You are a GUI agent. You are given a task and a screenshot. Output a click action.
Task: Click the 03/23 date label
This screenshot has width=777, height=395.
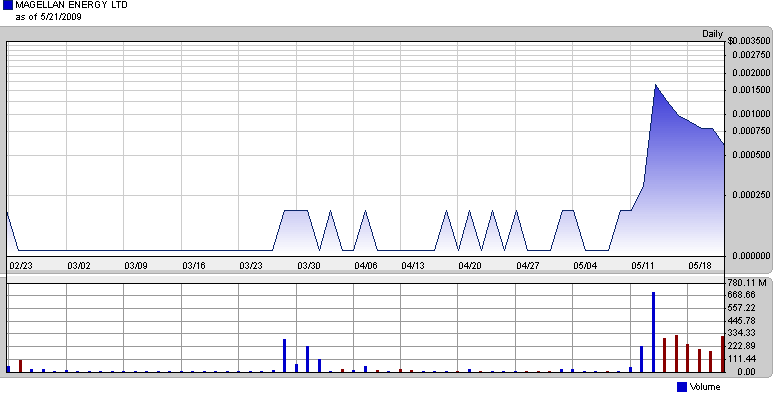tap(251, 266)
